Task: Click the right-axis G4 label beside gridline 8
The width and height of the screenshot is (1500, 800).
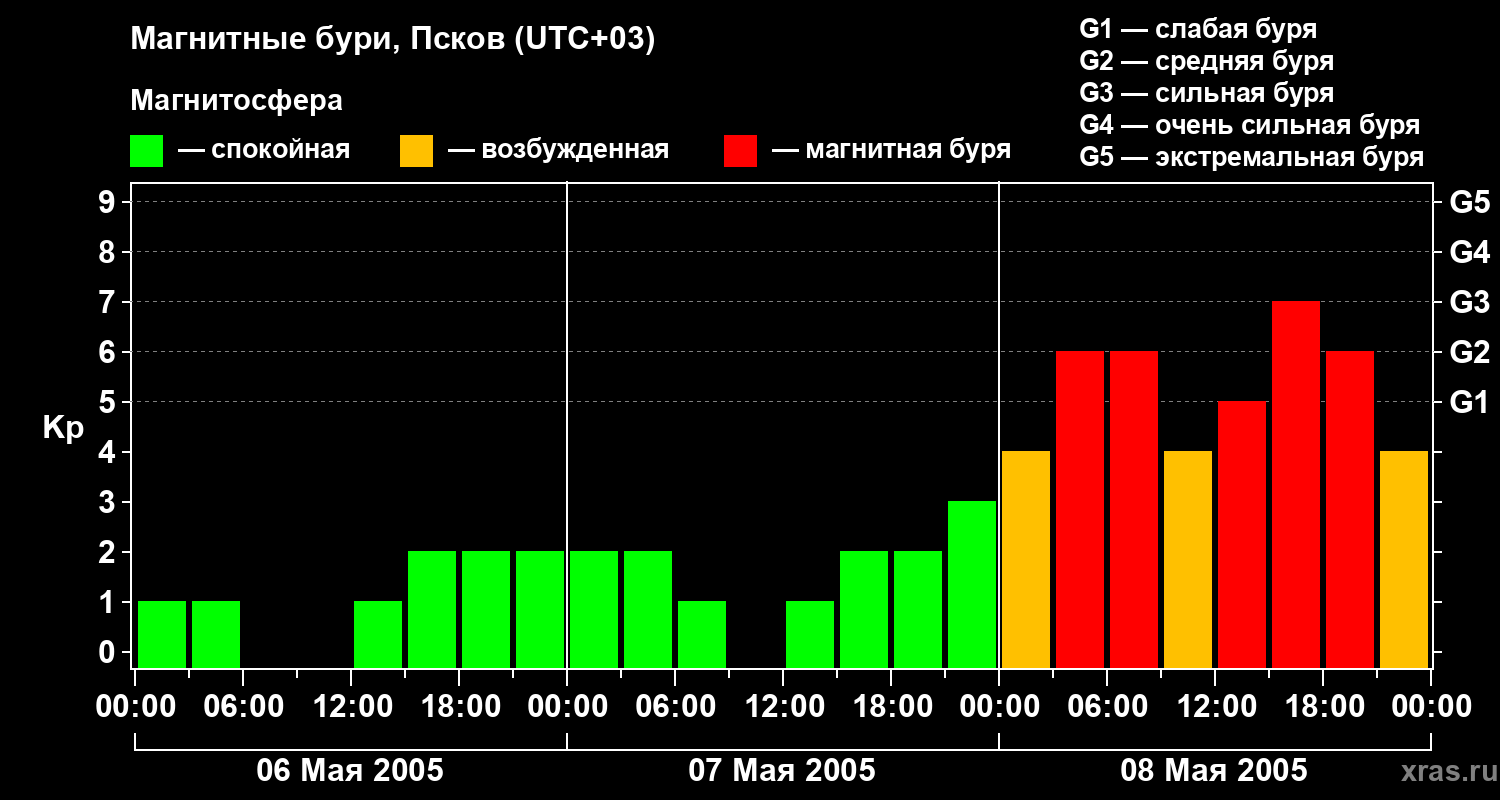Action: (1469, 252)
